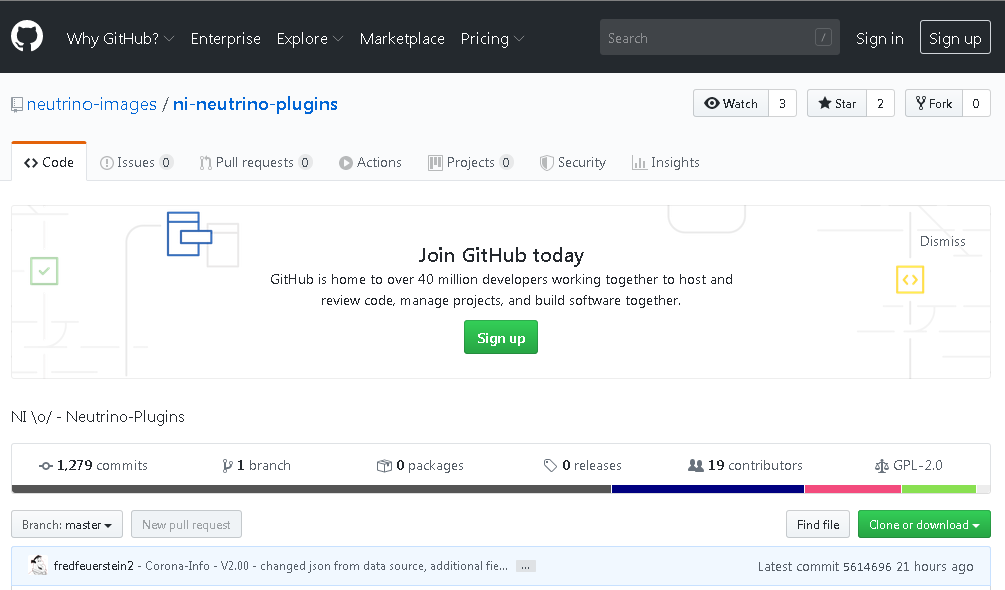Click the releases tag icon
This screenshot has height=590, width=1005.
coord(550,466)
